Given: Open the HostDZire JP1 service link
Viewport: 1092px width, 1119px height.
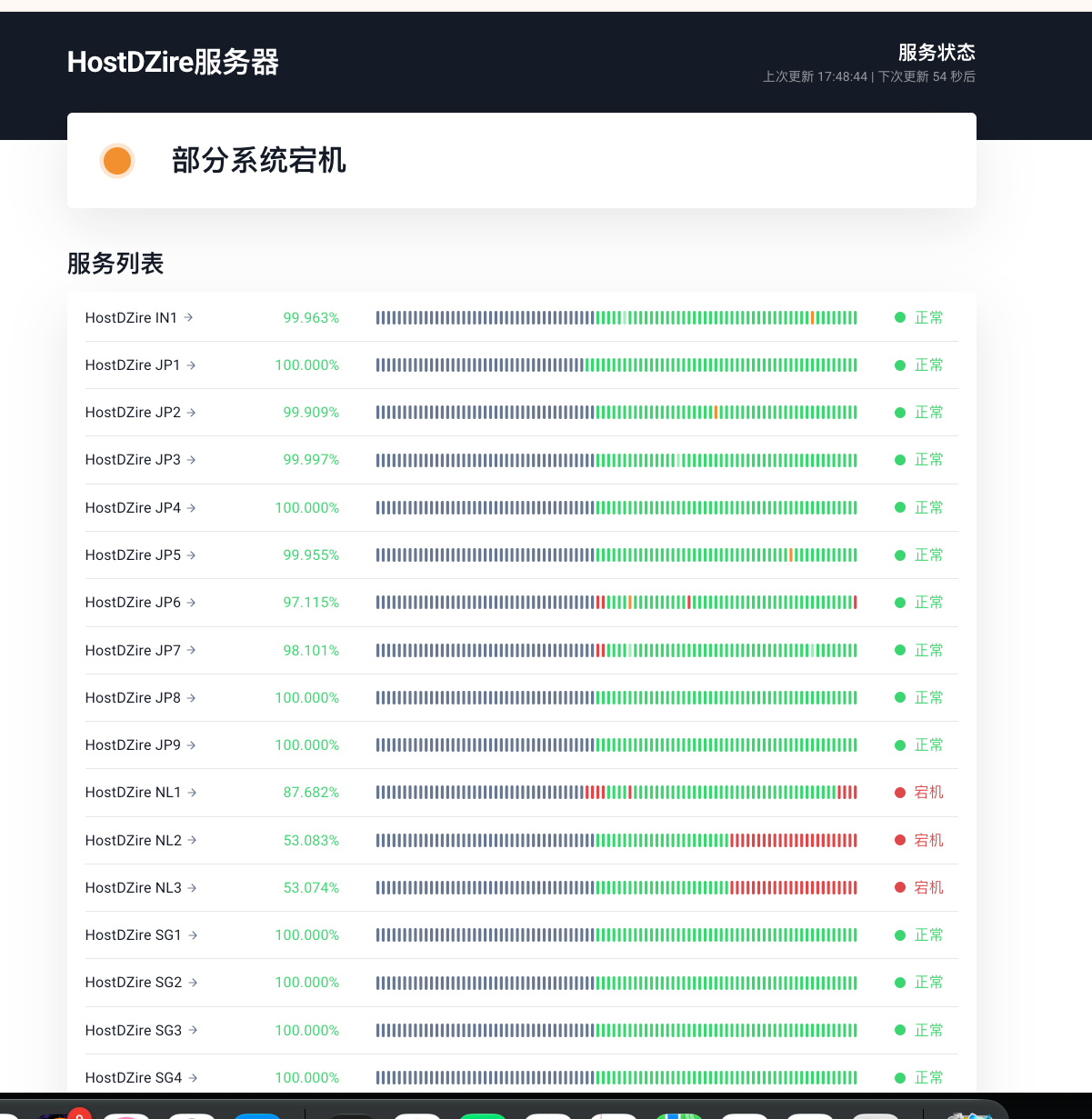Looking at the screenshot, I should [x=140, y=365].
